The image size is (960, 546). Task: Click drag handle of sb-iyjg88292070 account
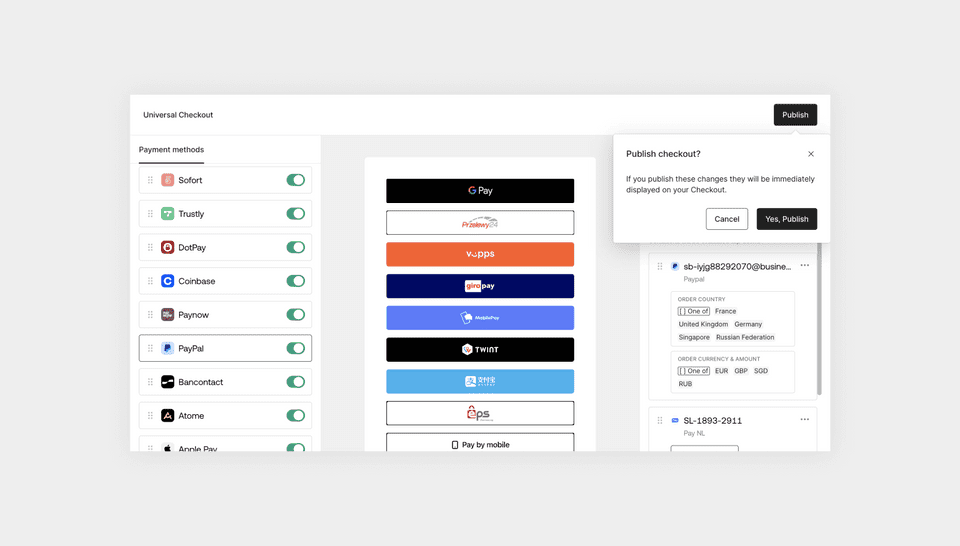[x=659, y=266]
